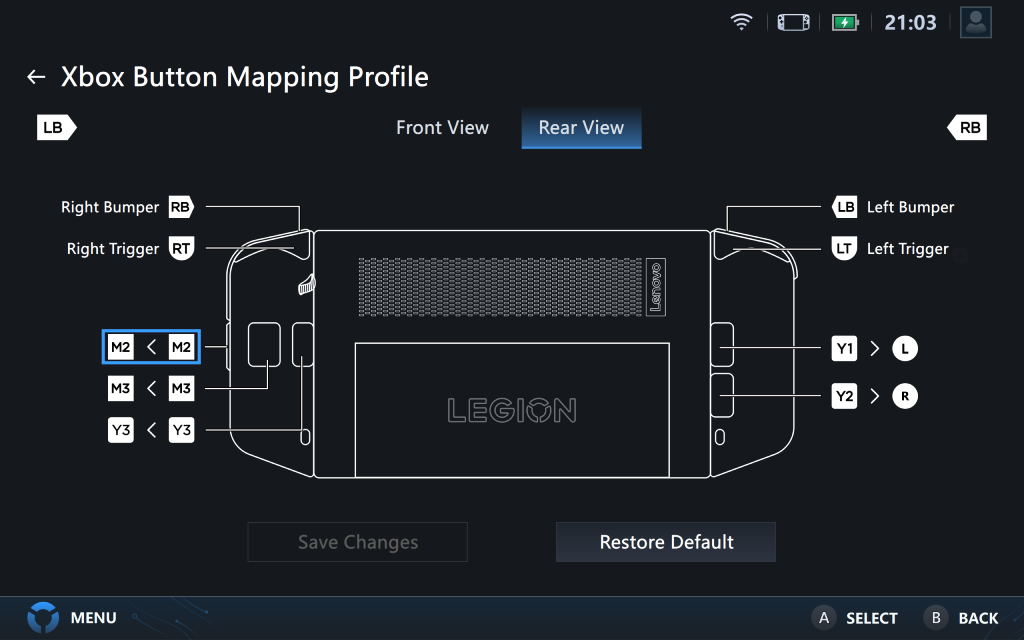
Task: Click the LT icon beside Left Trigger
Action: pyautogui.click(x=845, y=249)
